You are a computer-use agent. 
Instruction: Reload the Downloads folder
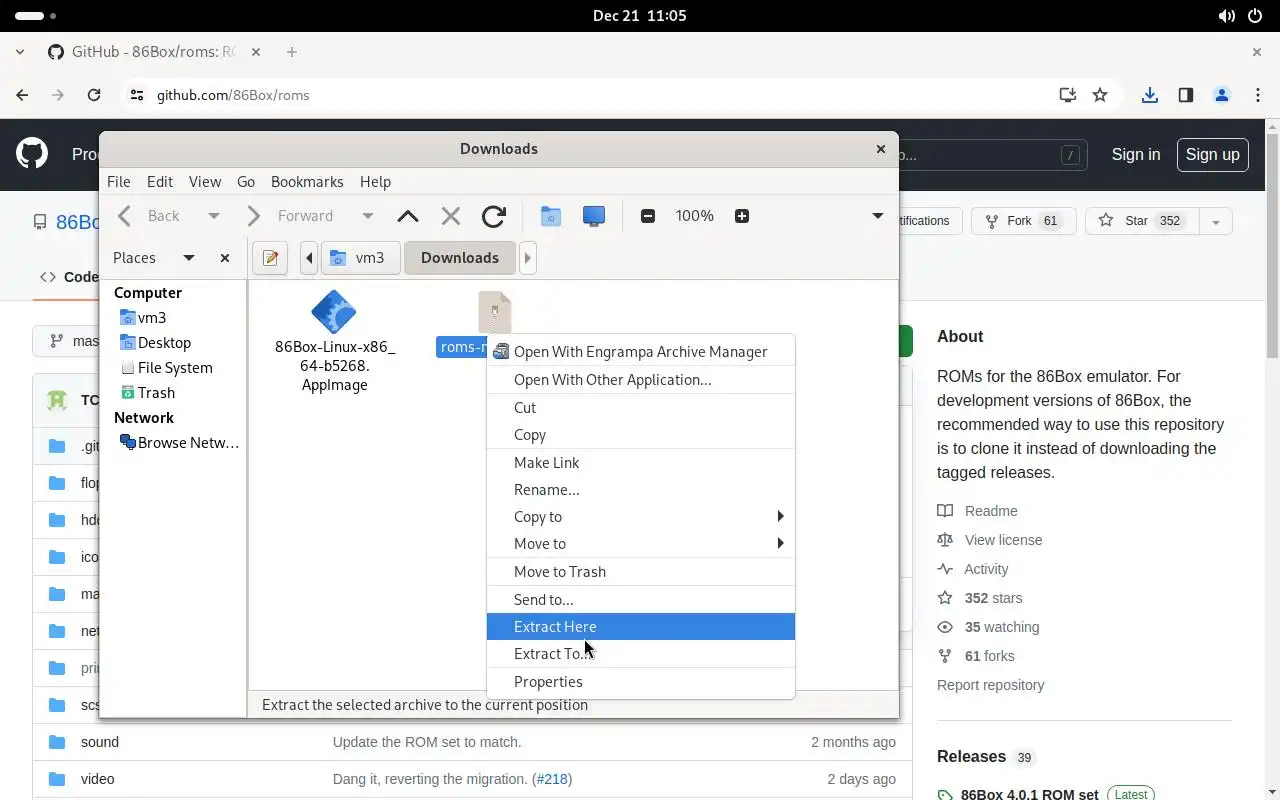coord(494,216)
